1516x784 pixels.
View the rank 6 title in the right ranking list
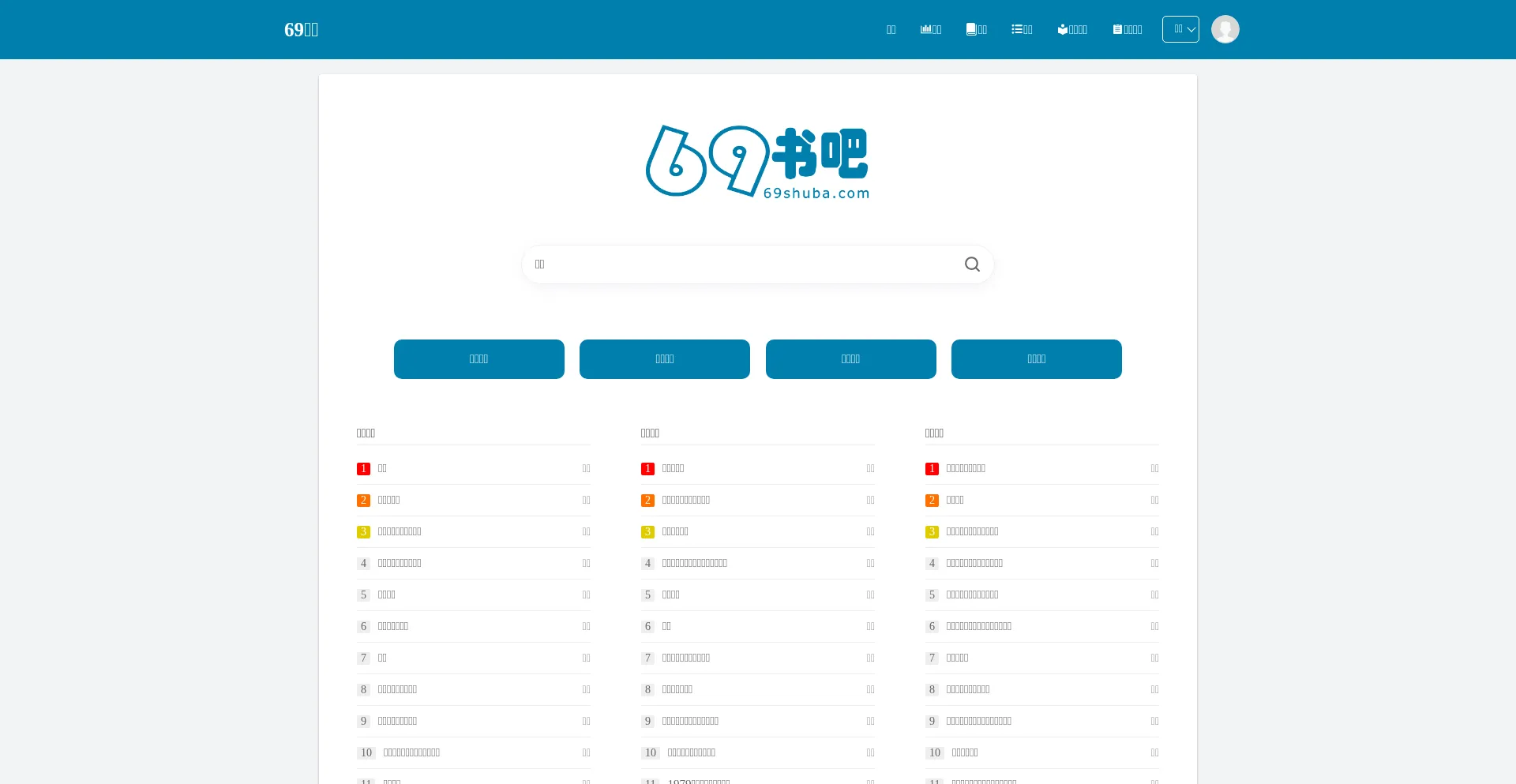click(979, 626)
